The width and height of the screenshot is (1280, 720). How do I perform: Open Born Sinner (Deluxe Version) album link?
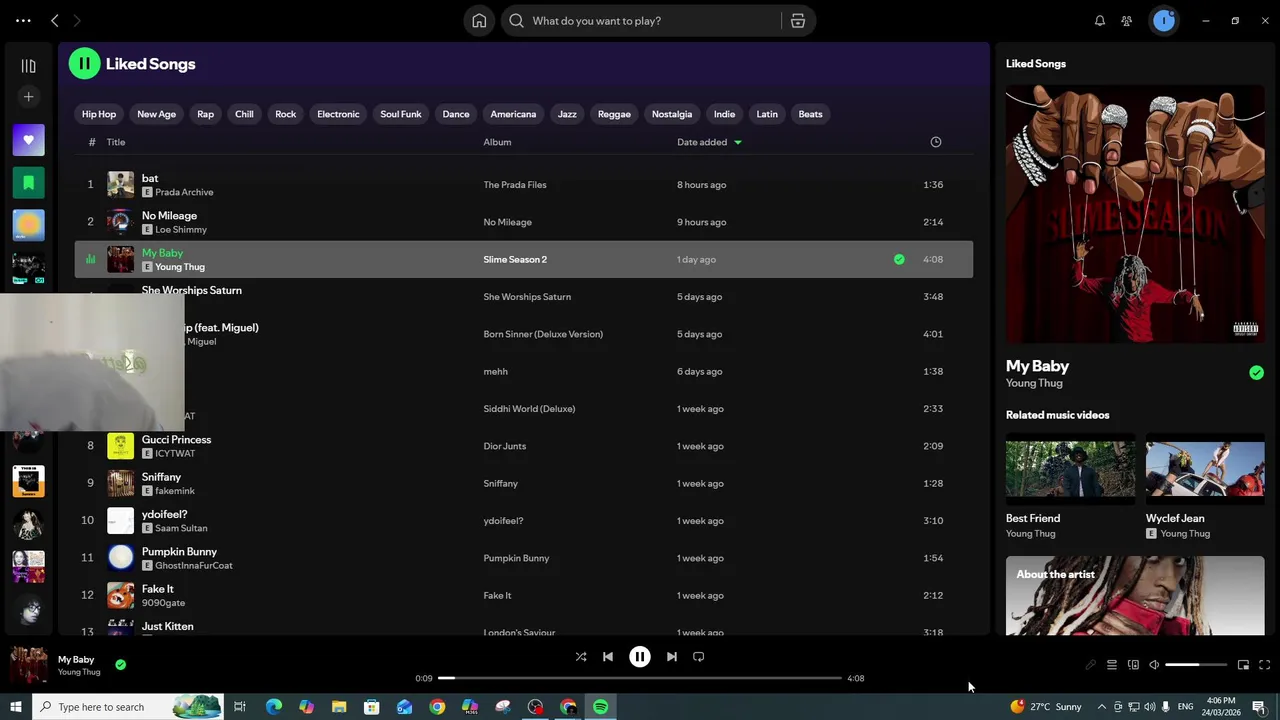[x=543, y=334]
